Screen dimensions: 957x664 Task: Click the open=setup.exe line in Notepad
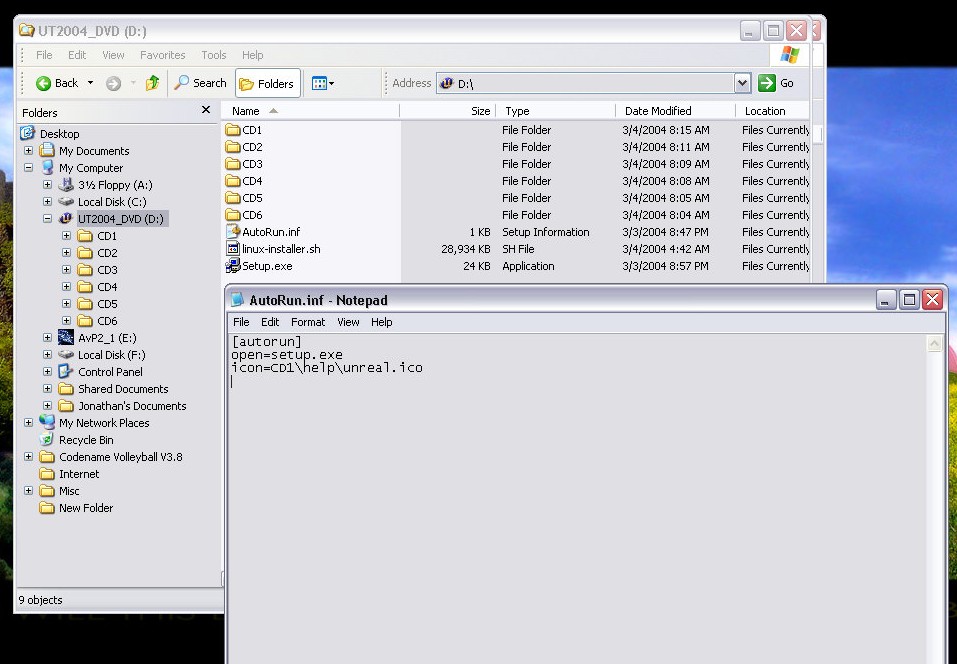pos(287,355)
